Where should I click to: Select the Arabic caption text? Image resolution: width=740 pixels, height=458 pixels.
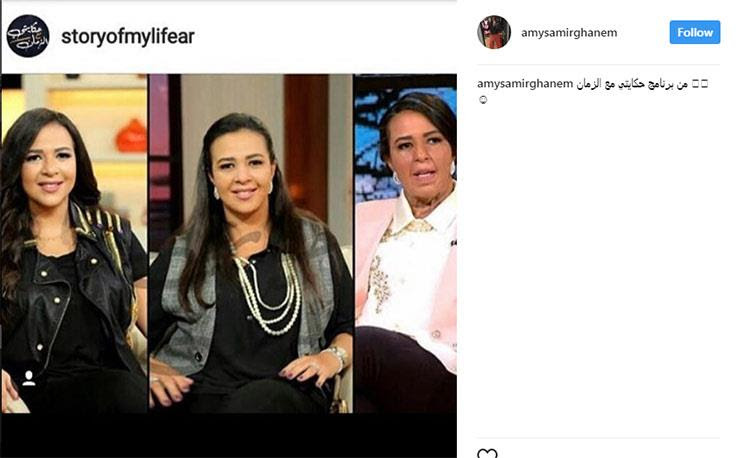632,84
